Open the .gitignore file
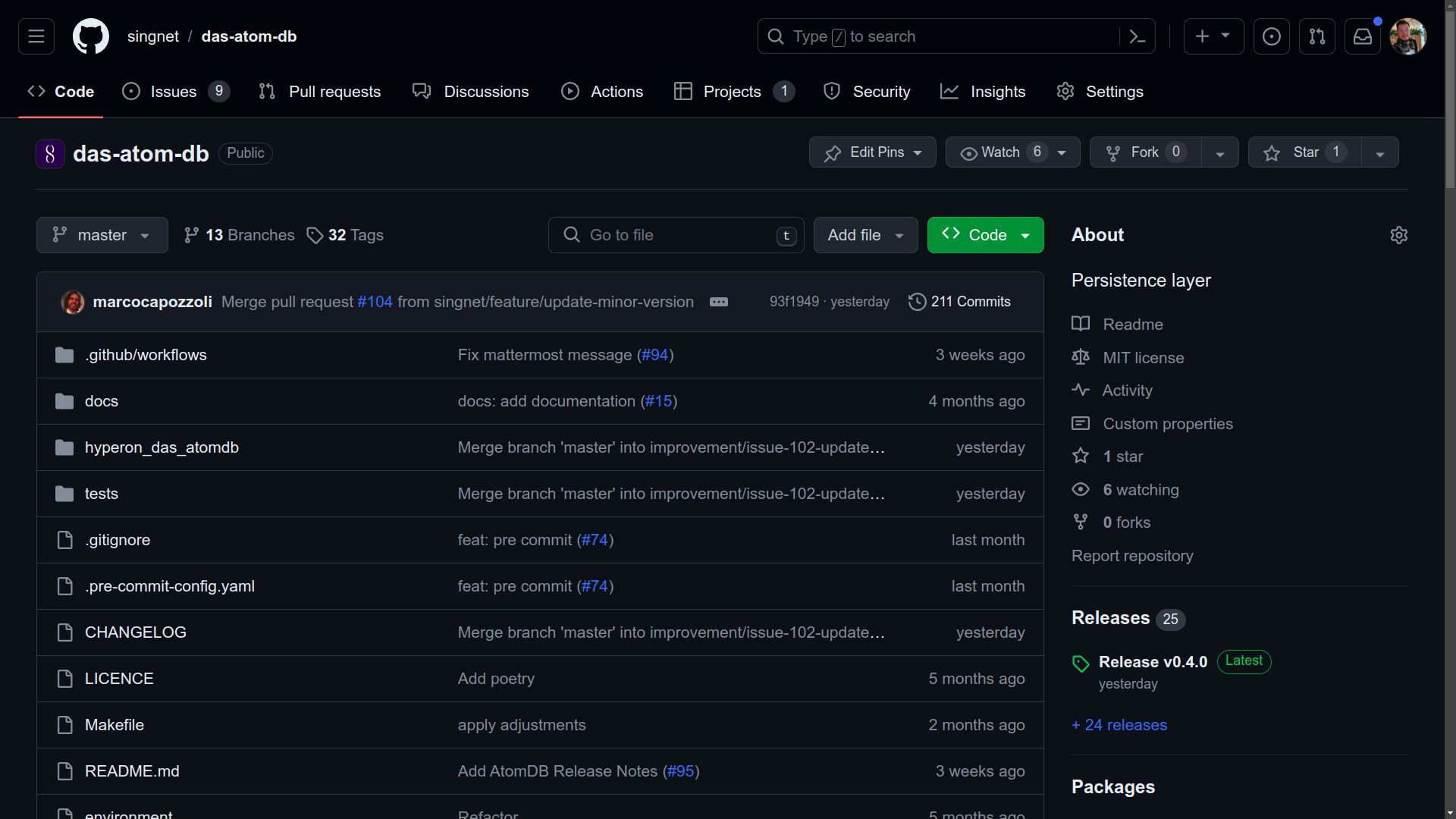 click(x=118, y=540)
